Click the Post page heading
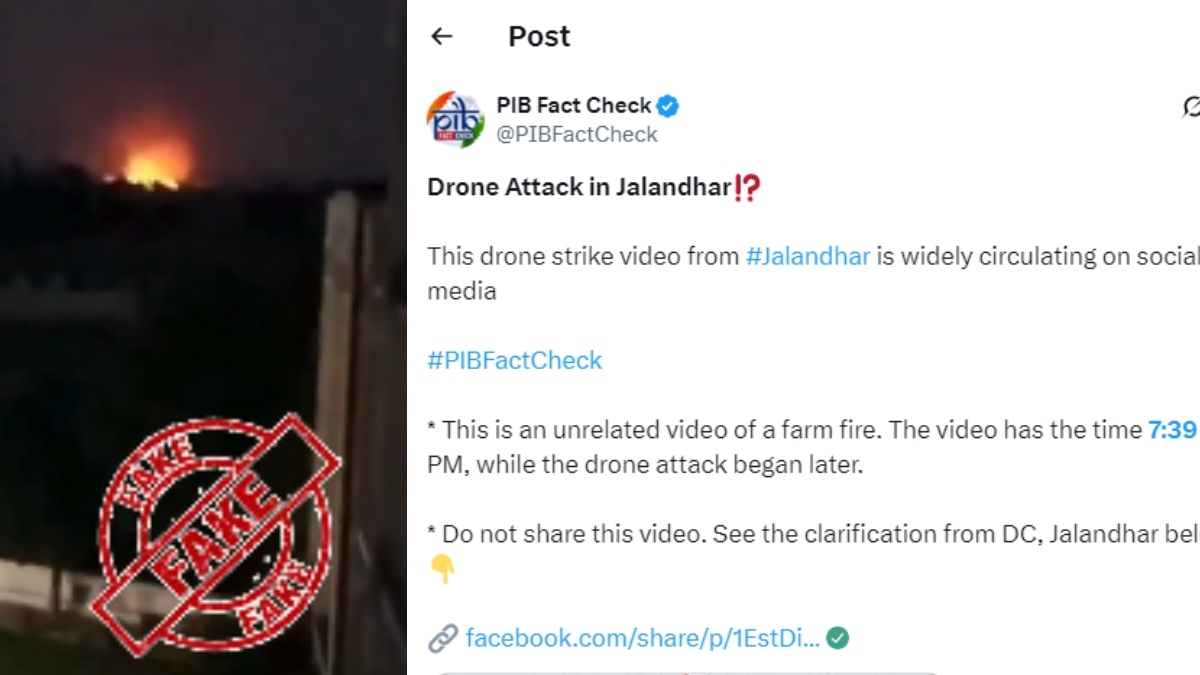The image size is (1200, 675). pos(539,36)
